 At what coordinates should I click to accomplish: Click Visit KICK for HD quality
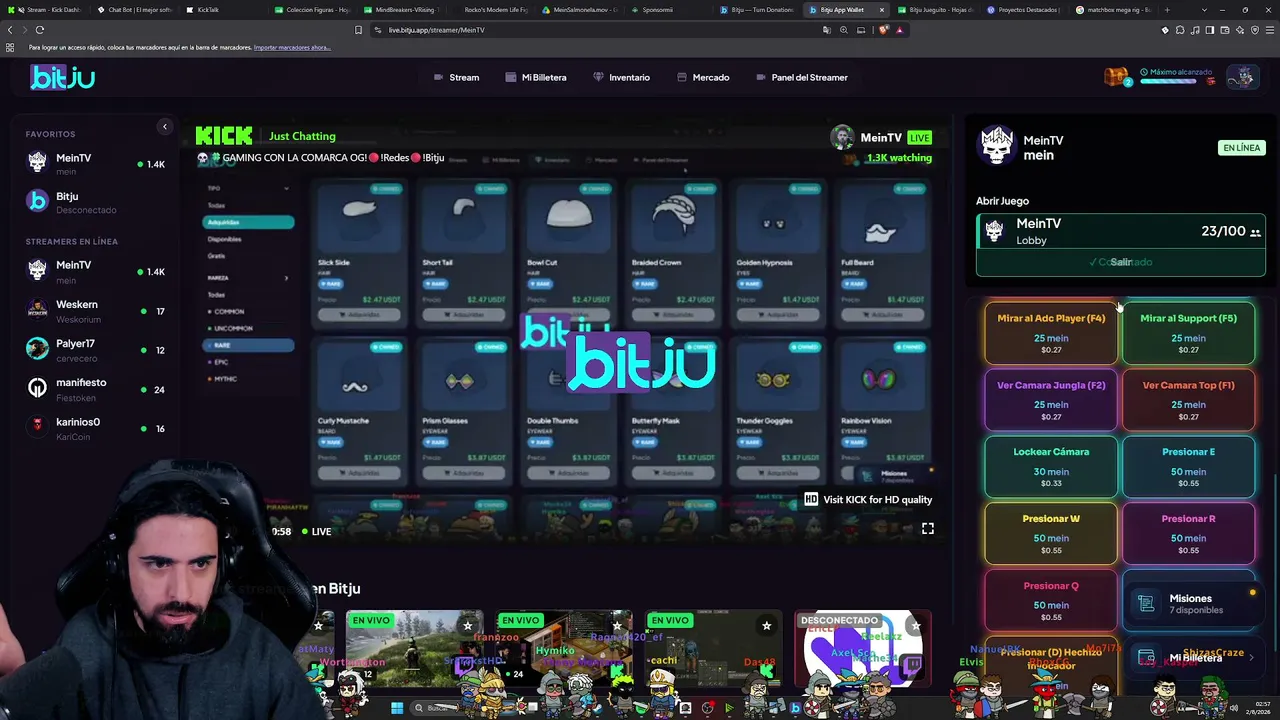pos(877,500)
